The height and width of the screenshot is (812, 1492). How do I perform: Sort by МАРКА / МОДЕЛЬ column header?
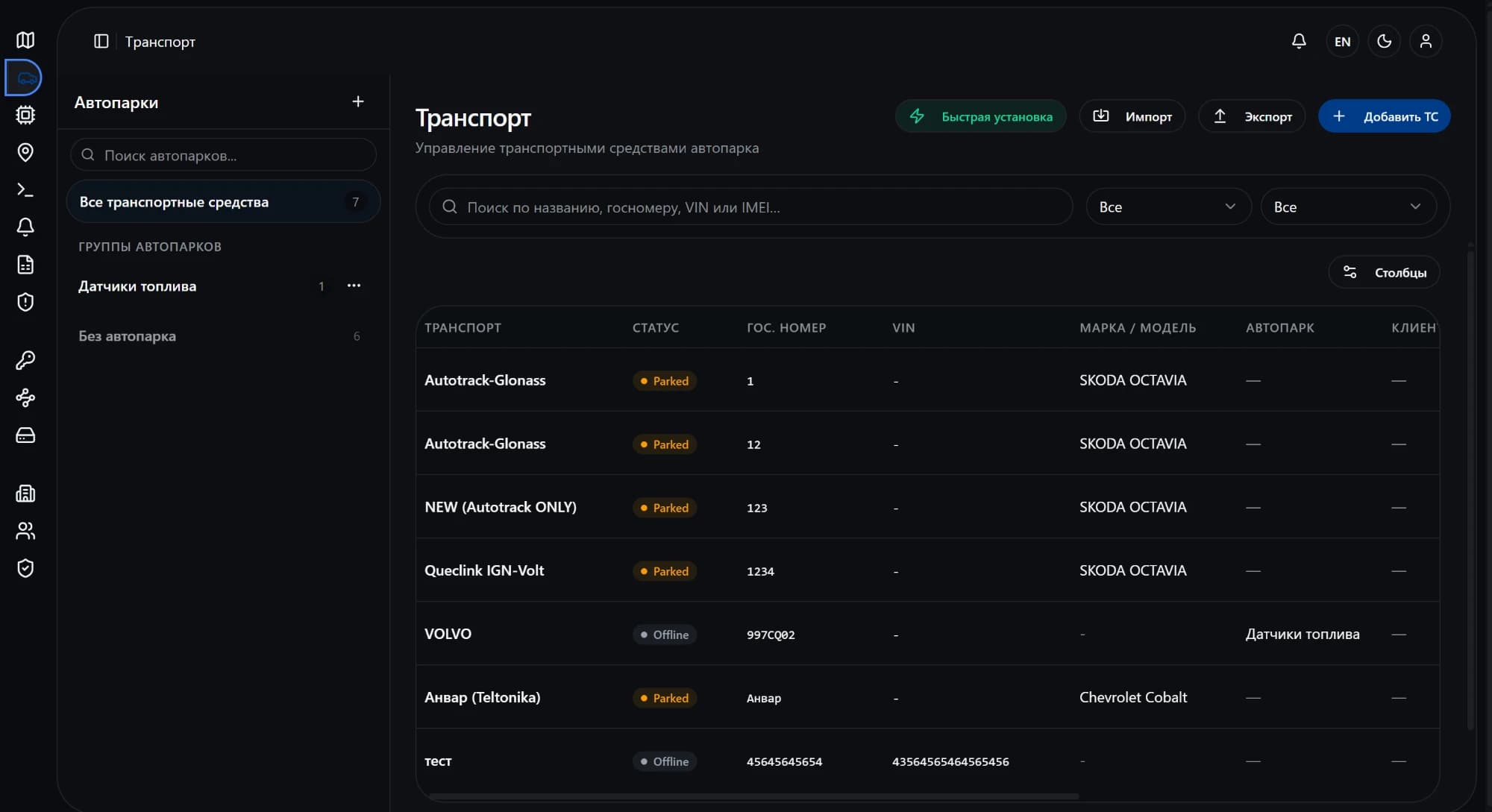tap(1138, 327)
